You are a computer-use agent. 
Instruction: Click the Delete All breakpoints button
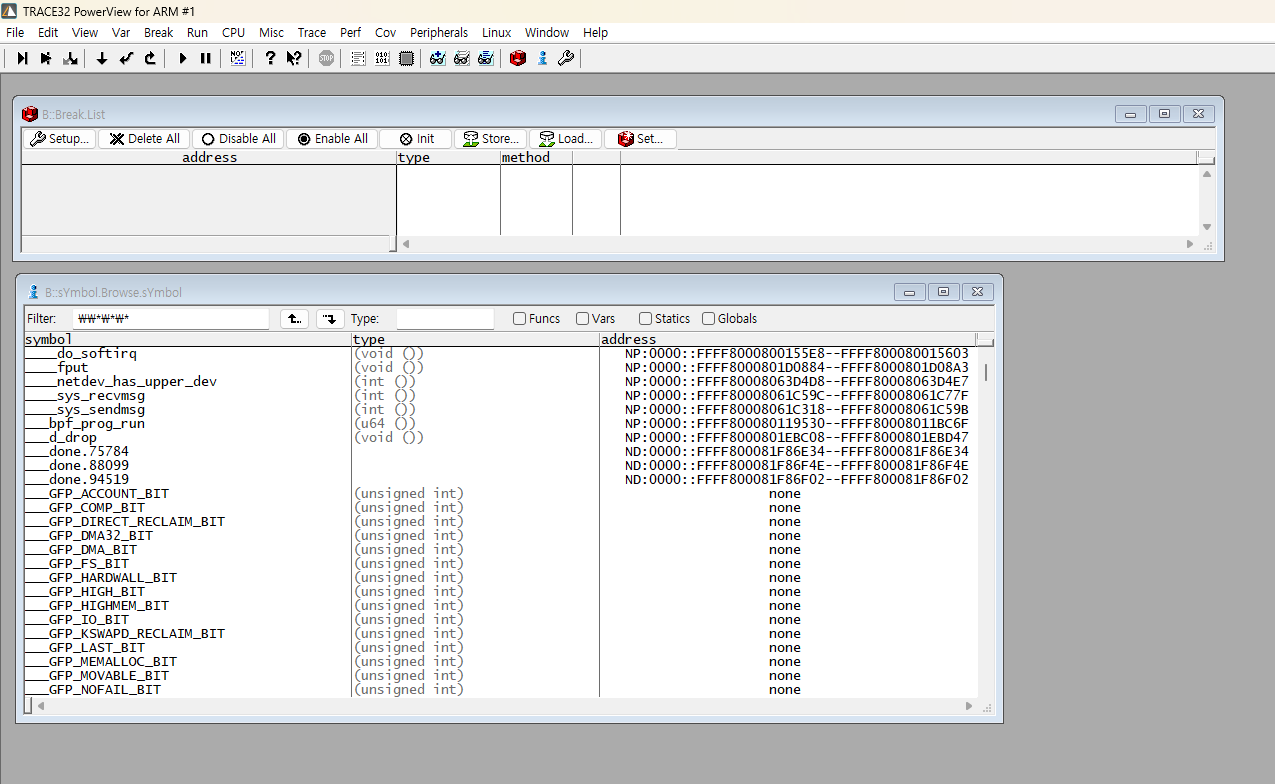(x=144, y=138)
